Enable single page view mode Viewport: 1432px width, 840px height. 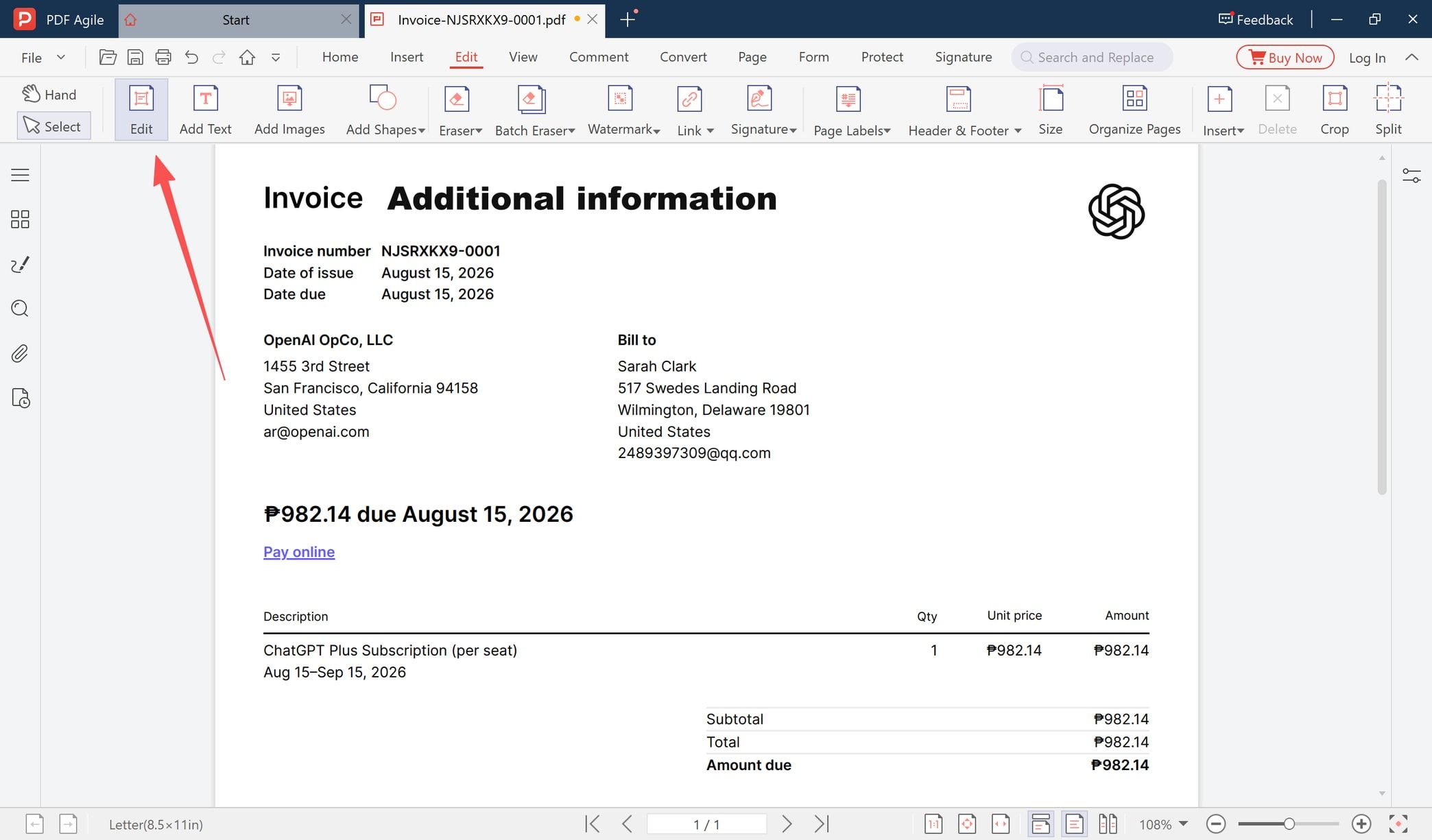pyautogui.click(x=1074, y=824)
